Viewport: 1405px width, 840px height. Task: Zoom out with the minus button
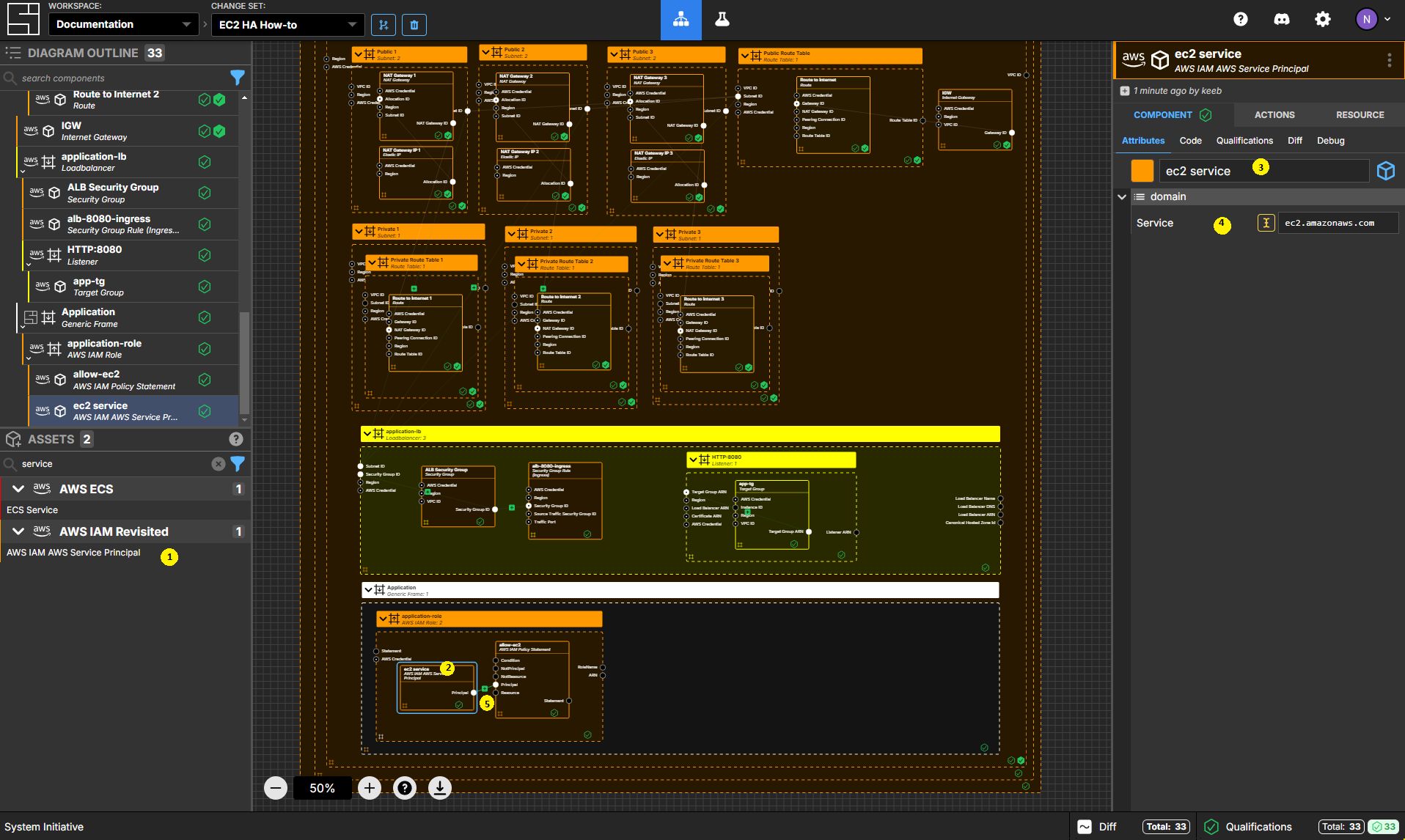click(x=276, y=788)
